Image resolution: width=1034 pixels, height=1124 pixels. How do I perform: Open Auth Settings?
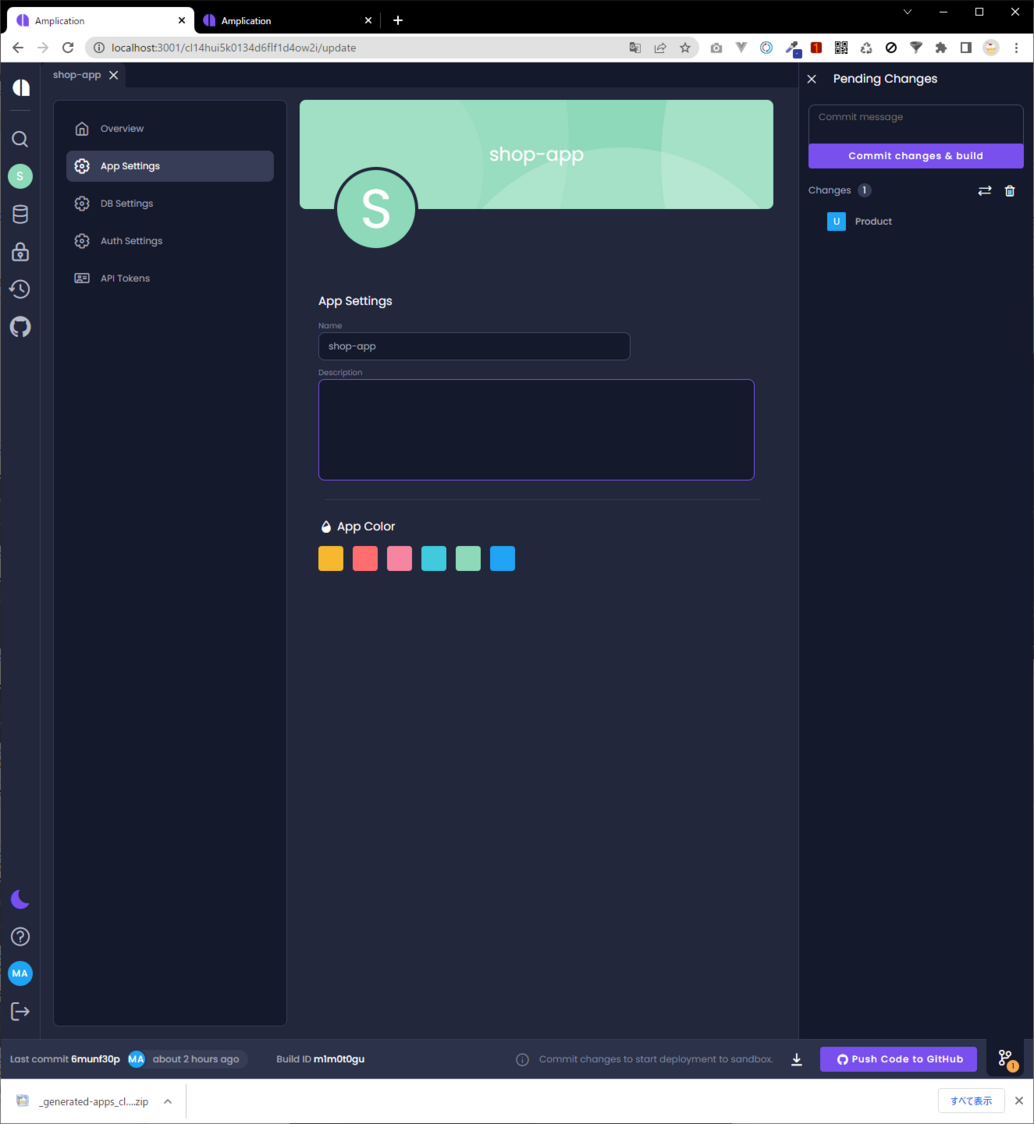[170, 241]
